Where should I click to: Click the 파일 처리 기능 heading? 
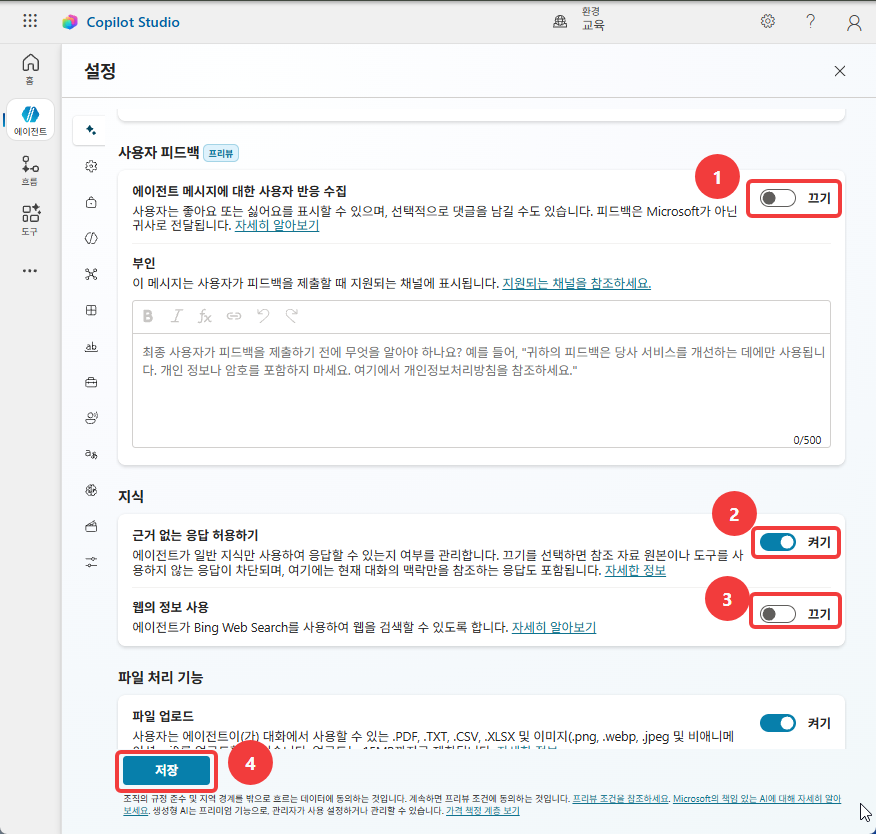[x=160, y=678]
